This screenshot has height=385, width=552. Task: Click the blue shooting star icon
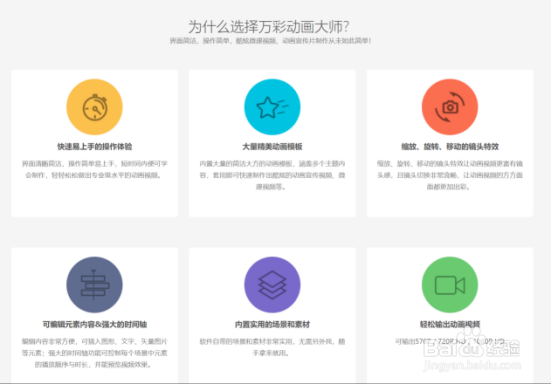pyautogui.click(x=272, y=107)
